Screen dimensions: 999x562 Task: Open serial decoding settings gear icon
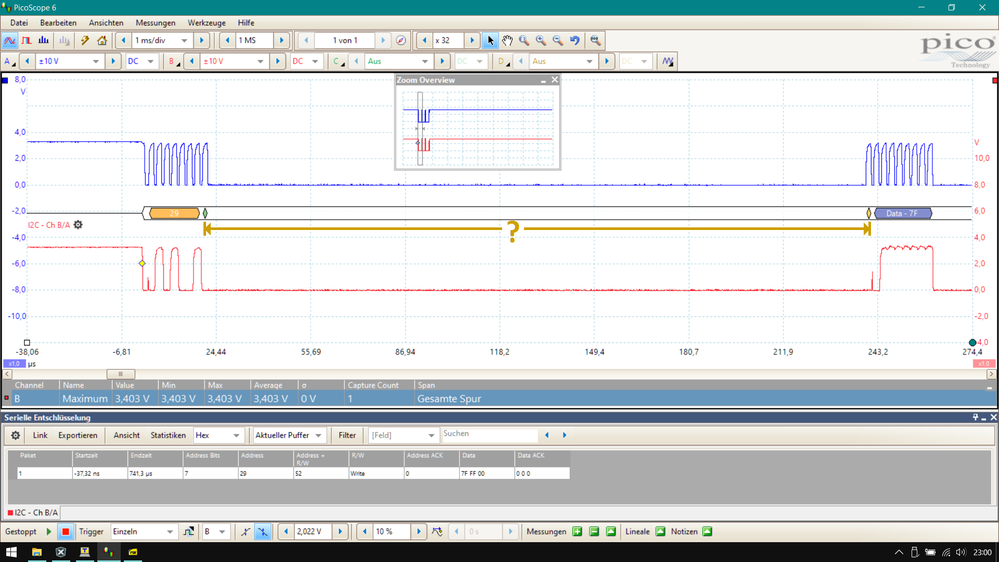[15, 435]
